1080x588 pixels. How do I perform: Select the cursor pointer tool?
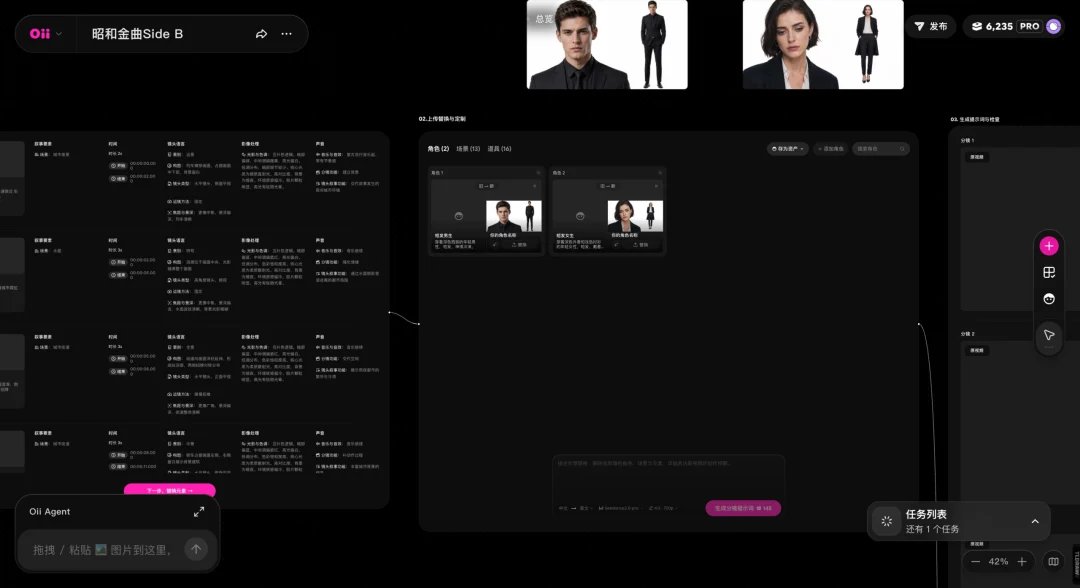pyautogui.click(x=1049, y=335)
